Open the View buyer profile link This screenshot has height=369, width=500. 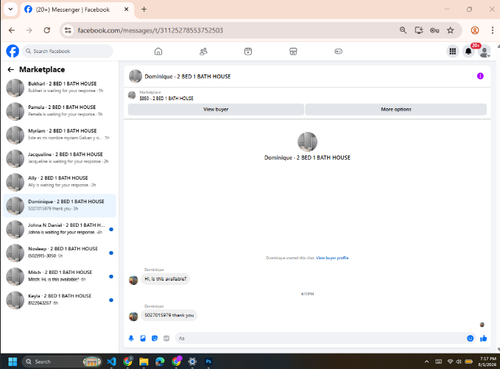point(332,258)
